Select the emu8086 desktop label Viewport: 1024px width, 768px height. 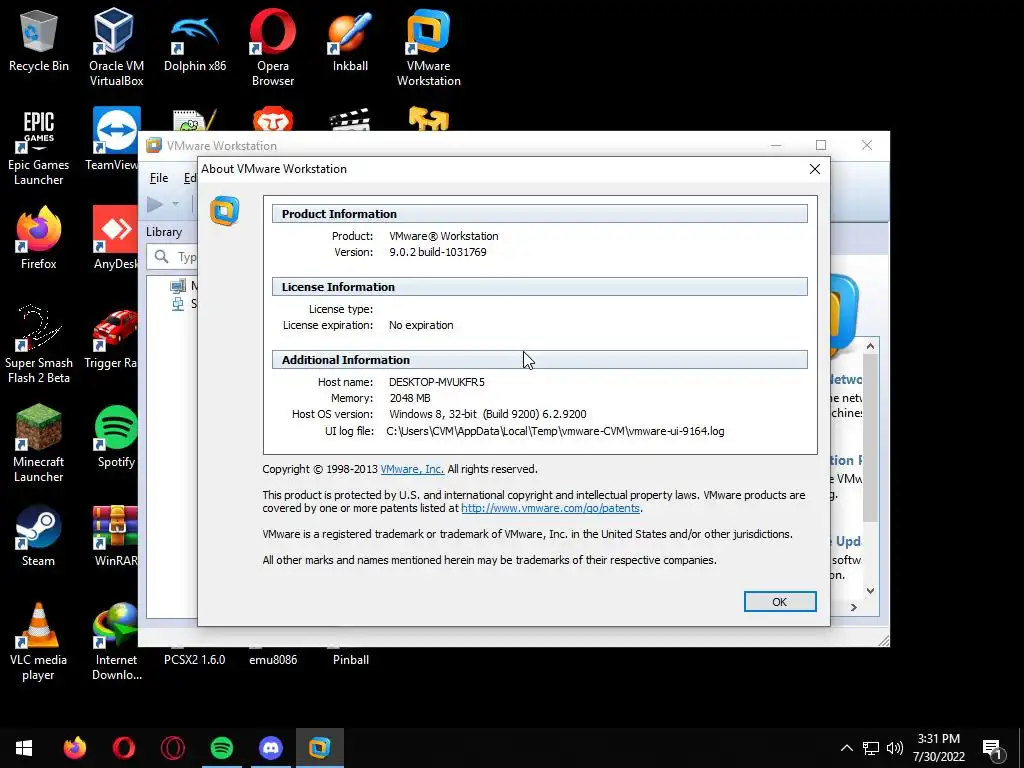pyautogui.click(x=273, y=660)
